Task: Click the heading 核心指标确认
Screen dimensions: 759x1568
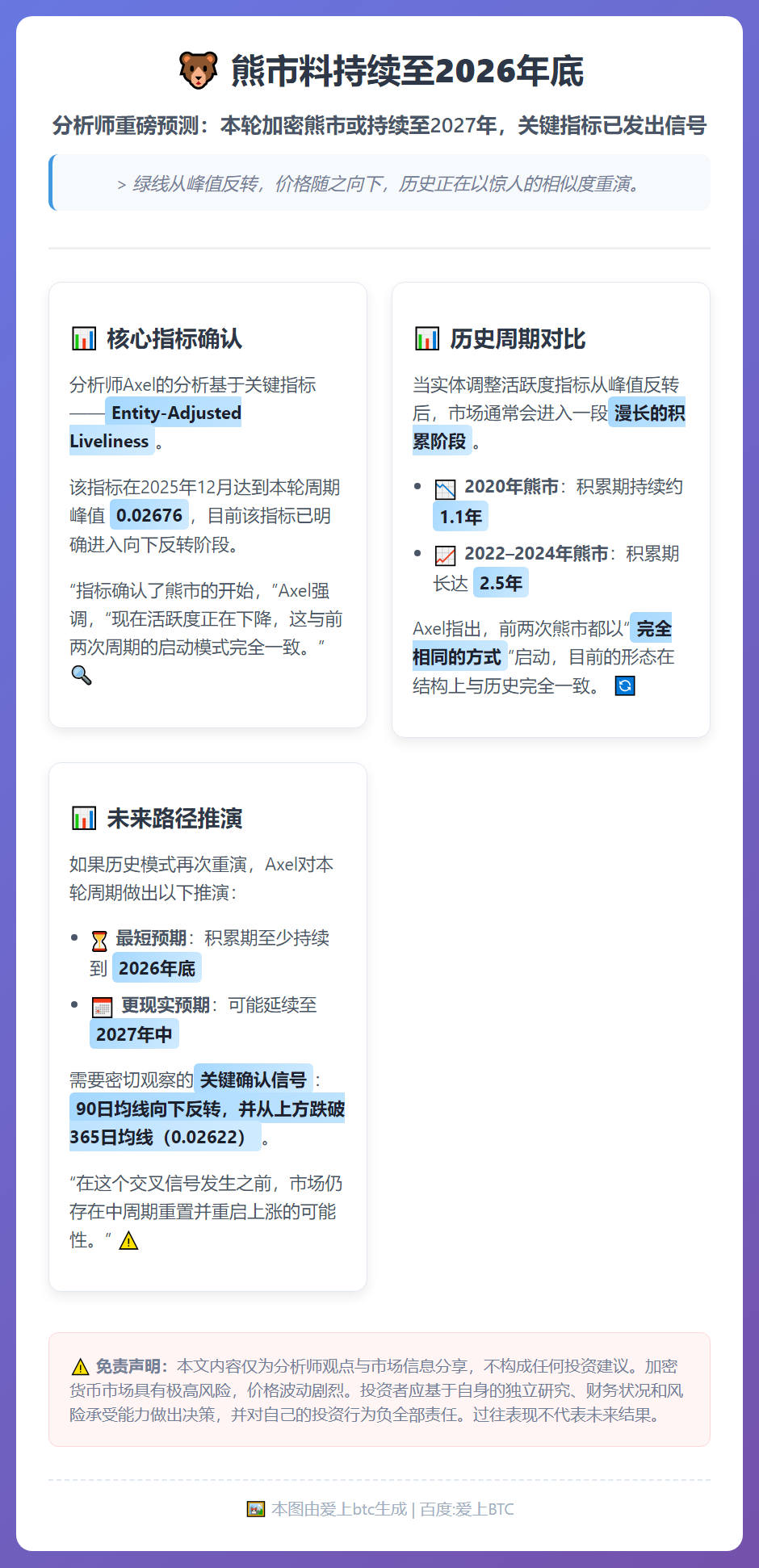Action: (174, 338)
